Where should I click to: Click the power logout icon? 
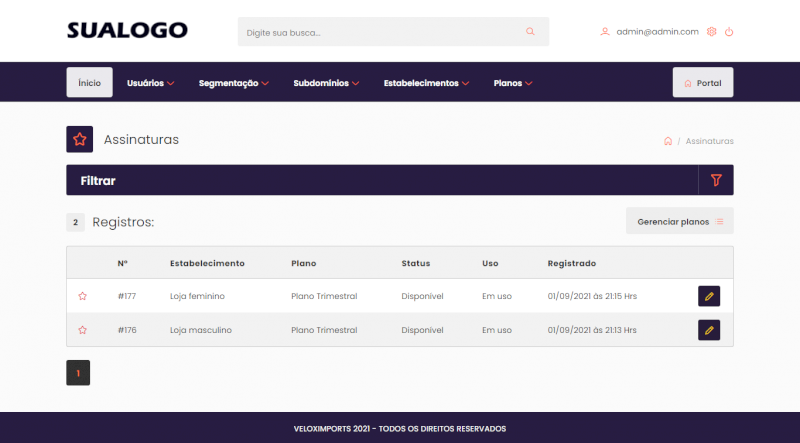(x=729, y=32)
